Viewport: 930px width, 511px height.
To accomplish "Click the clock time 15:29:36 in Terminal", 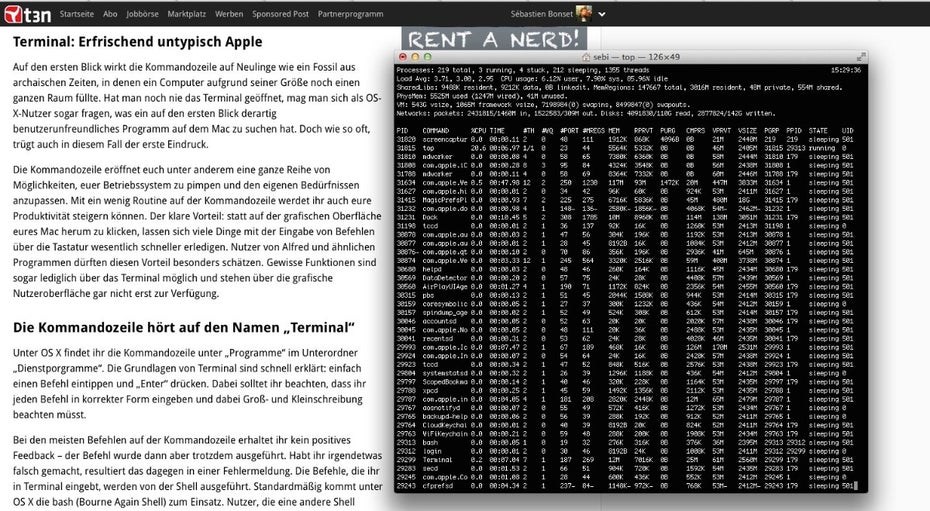I will [846, 70].
